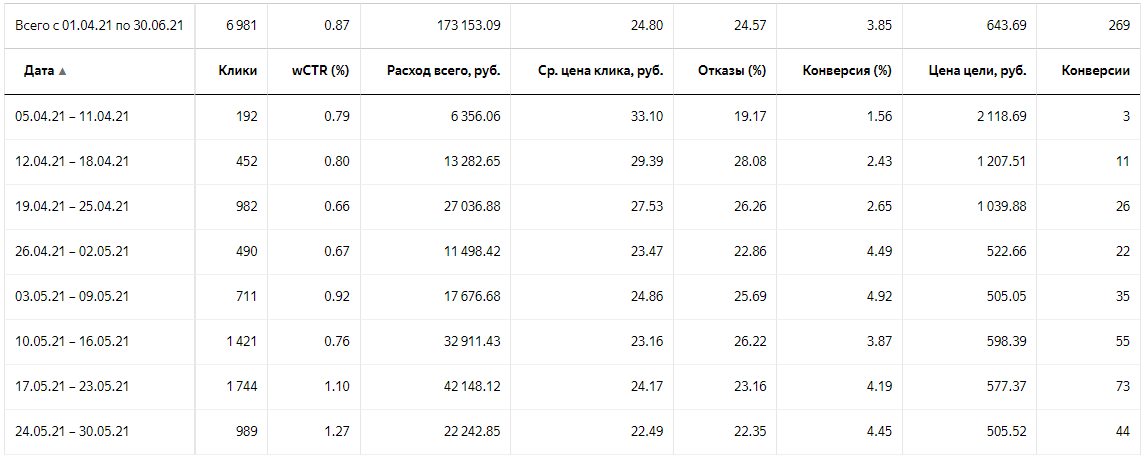
Task: Click the sort arrow next to Дата
Action: tap(62, 72)
